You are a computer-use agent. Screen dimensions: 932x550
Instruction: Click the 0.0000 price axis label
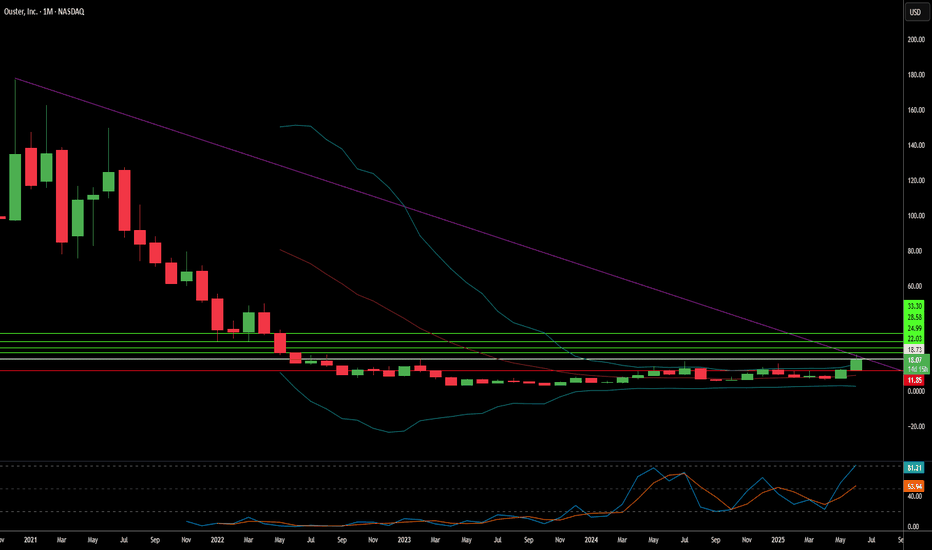[x=916, y=391]
